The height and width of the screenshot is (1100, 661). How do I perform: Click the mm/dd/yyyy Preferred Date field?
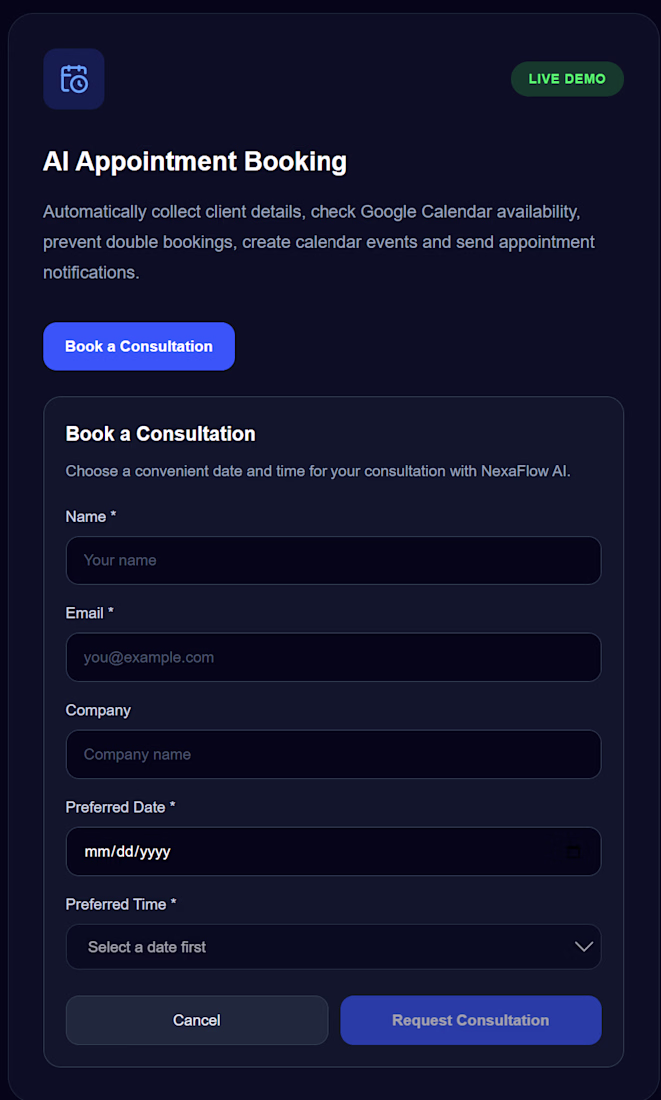pyautogui.click(x=333, y=852)
